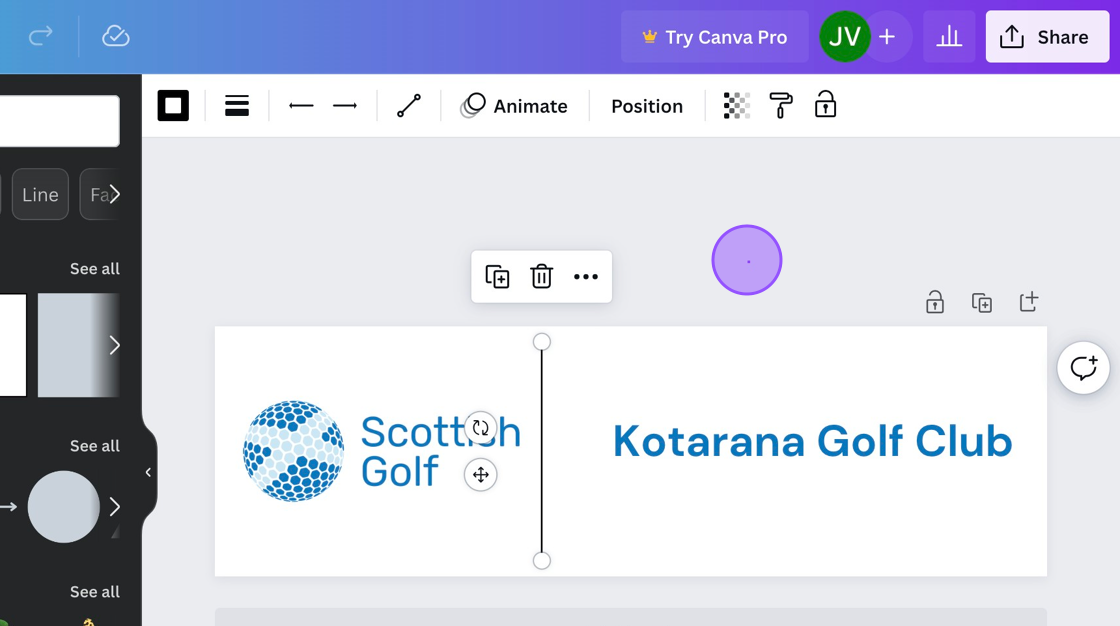
Task: Click the rotate handle icon
Action: (x=481, y=428)
